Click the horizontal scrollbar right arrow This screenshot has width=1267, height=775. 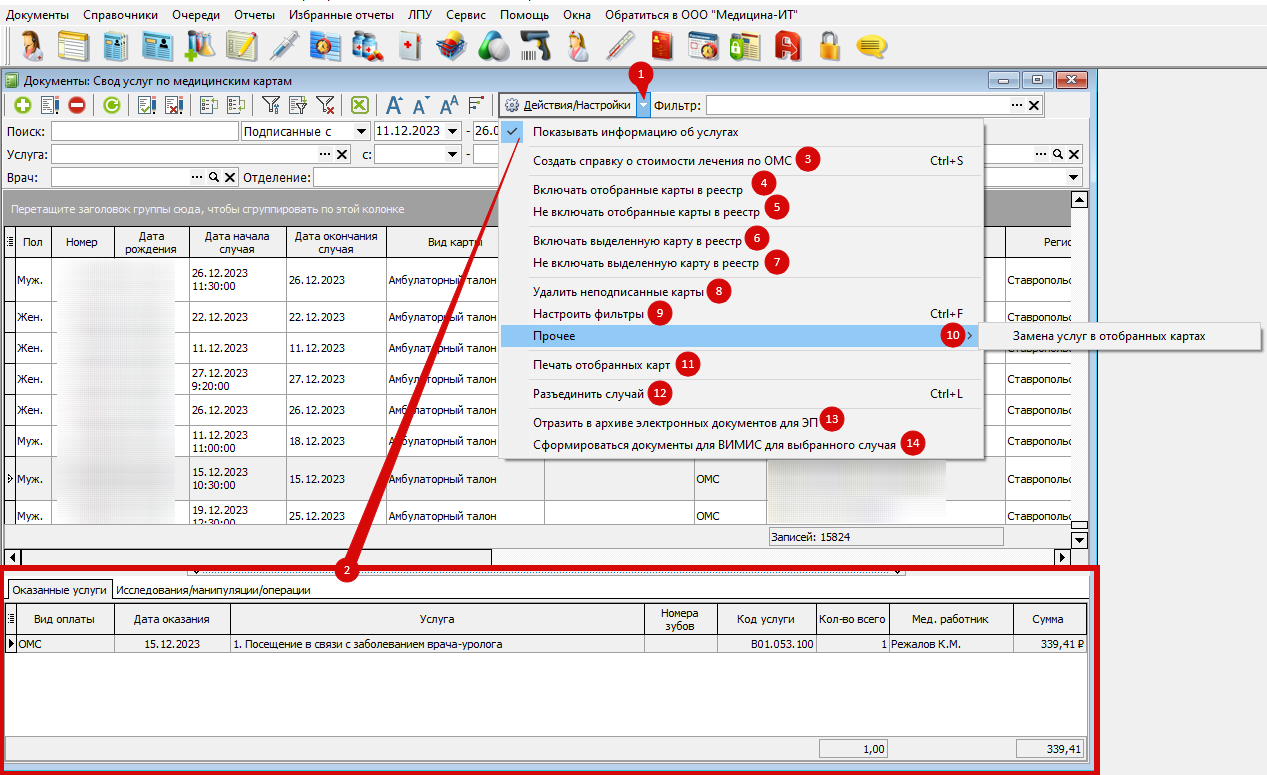(1062, 557)
